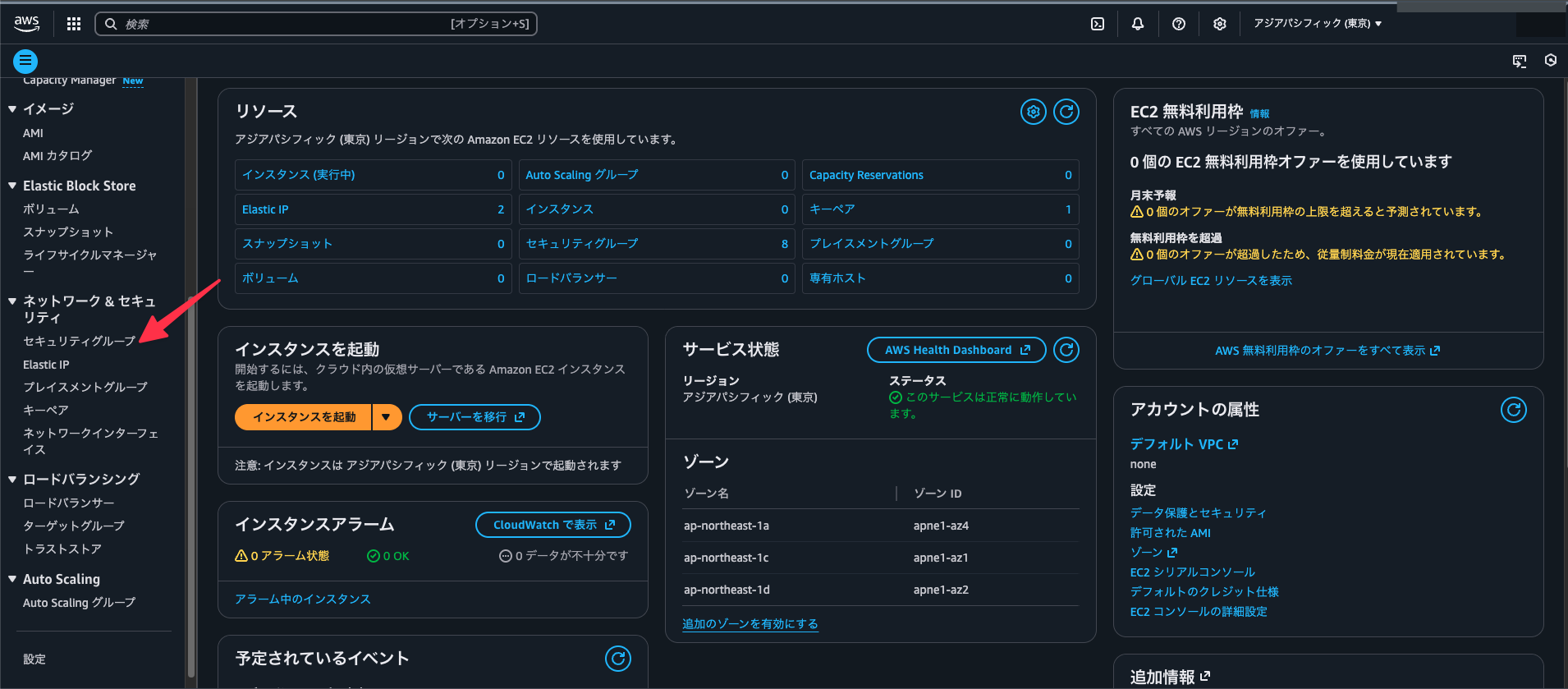Click the search input field
Screen dimensions: 1568x689
point(316,24)
